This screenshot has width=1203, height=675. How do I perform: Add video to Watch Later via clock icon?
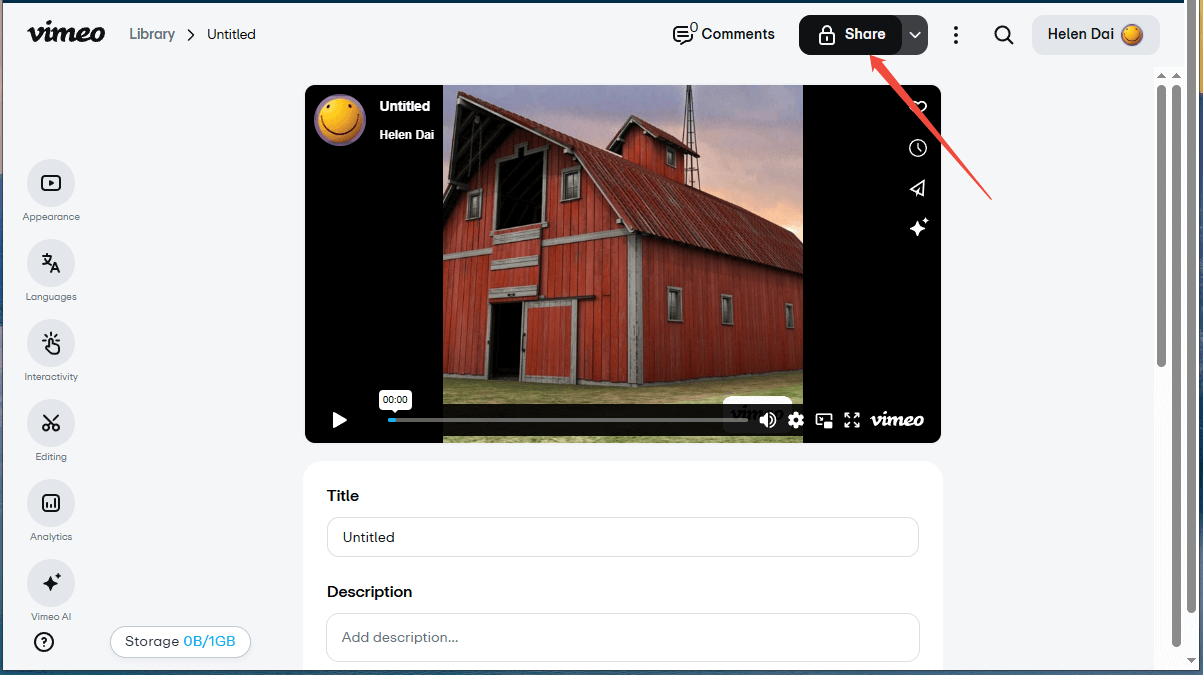pos(918,148)
